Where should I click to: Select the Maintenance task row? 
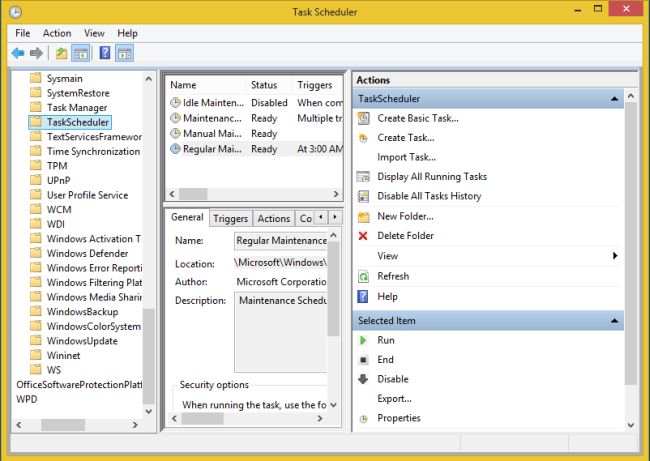(255, 118)
